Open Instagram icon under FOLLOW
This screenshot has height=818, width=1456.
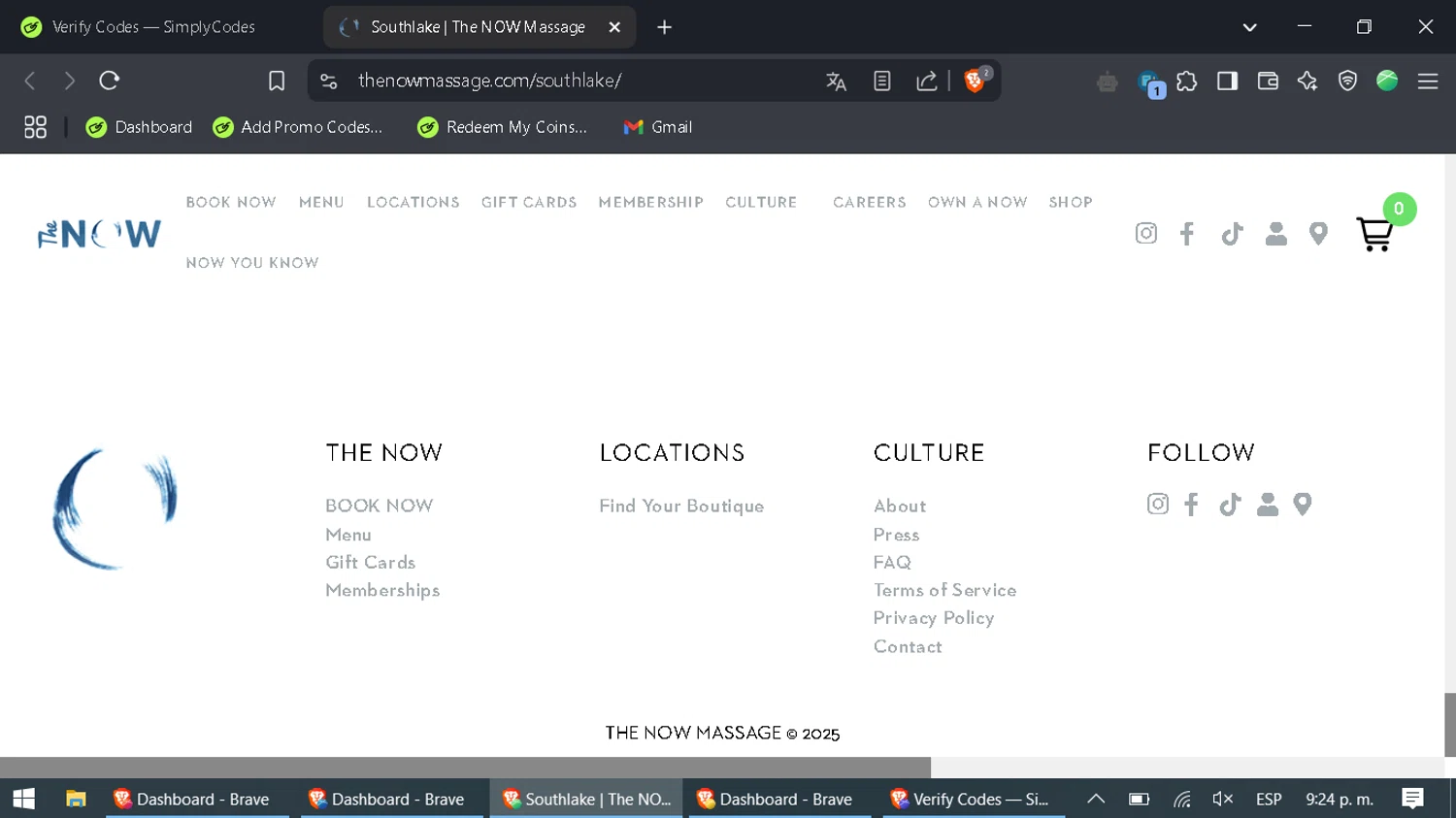(1158, 504)
